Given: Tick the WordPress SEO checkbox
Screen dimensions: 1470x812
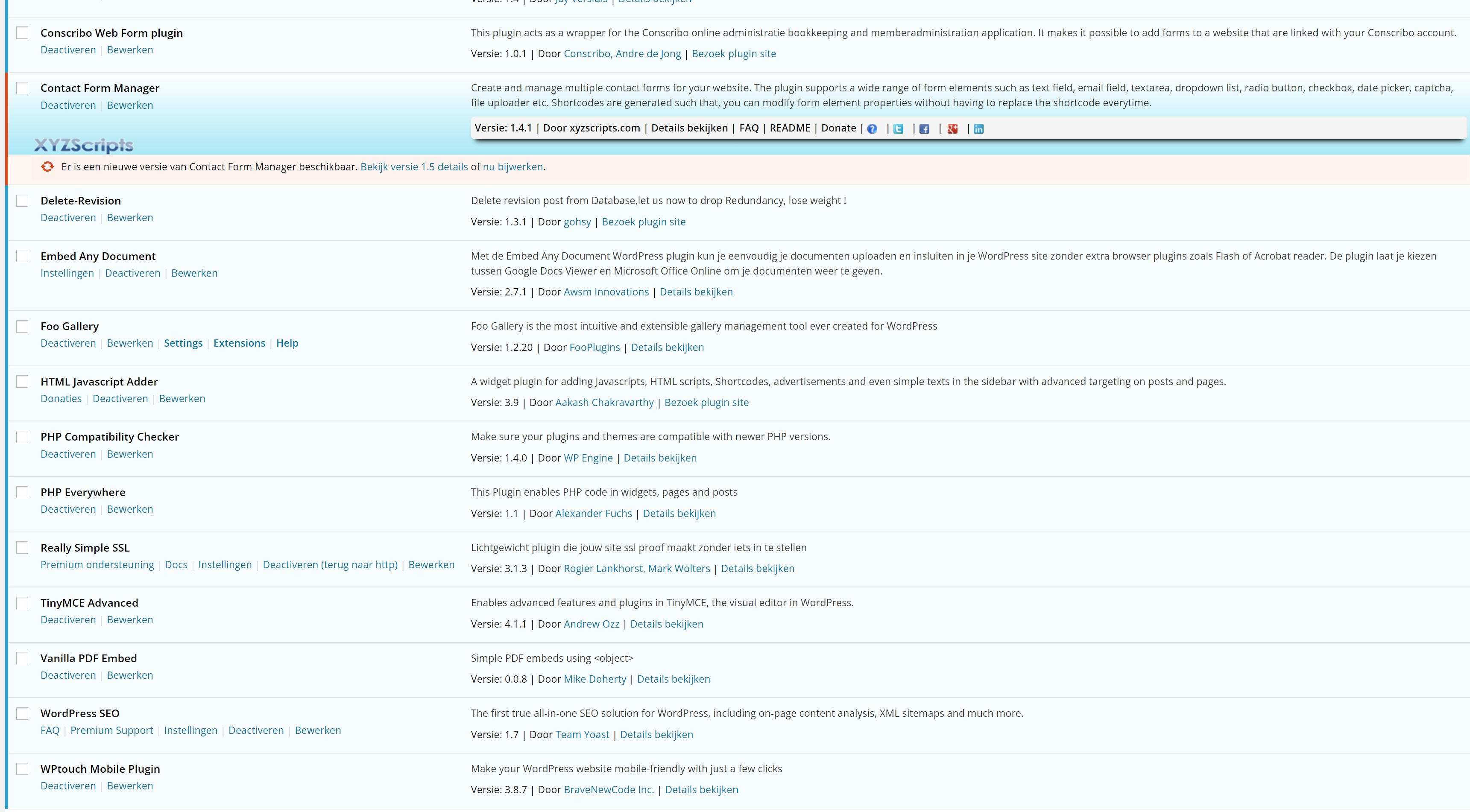Looking at the screenshot, I should click(22, 714).
